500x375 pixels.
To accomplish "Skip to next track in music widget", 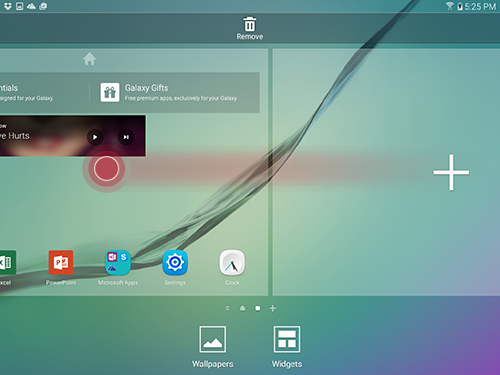I will point(126,137).
